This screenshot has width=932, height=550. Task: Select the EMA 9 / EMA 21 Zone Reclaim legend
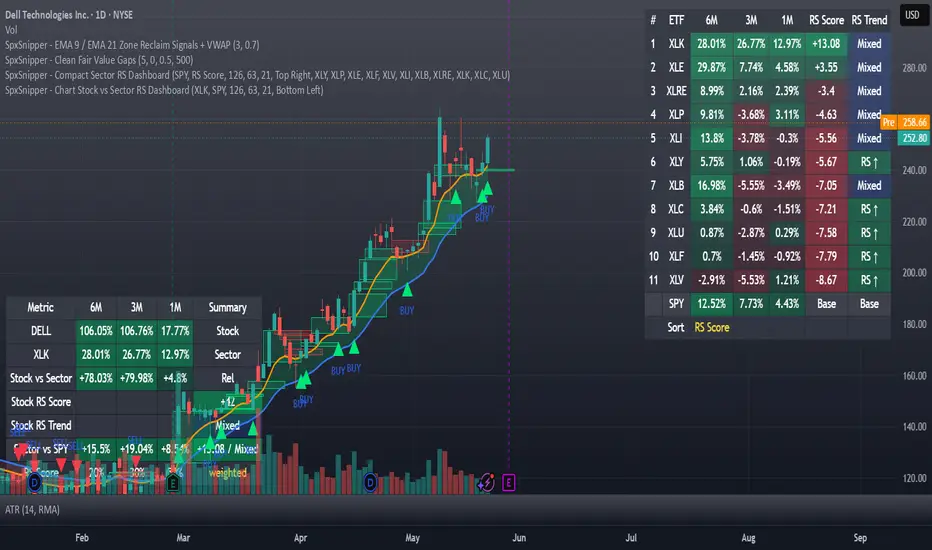pos(132,45)
